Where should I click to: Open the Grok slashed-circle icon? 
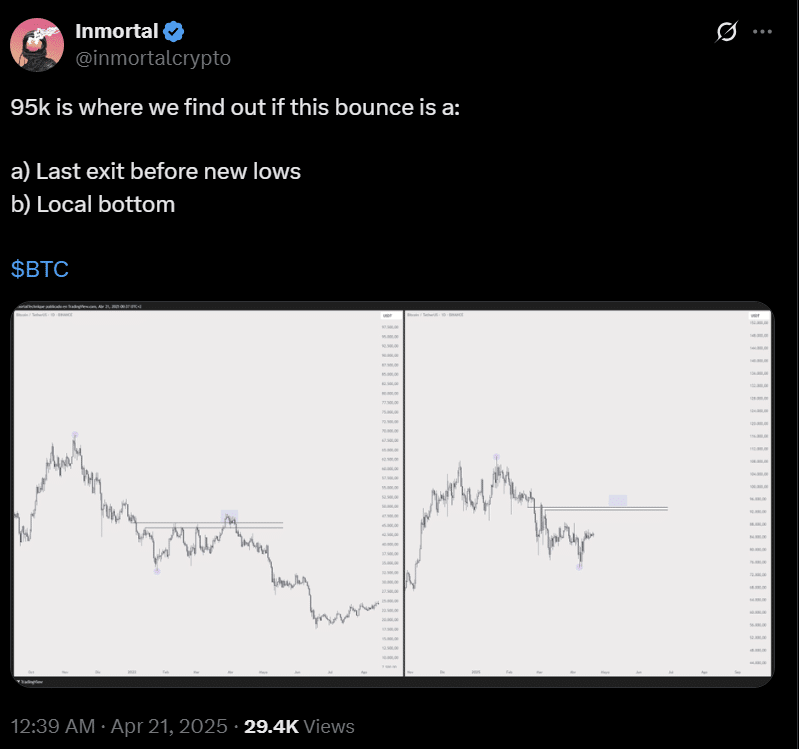coord(728,32)
